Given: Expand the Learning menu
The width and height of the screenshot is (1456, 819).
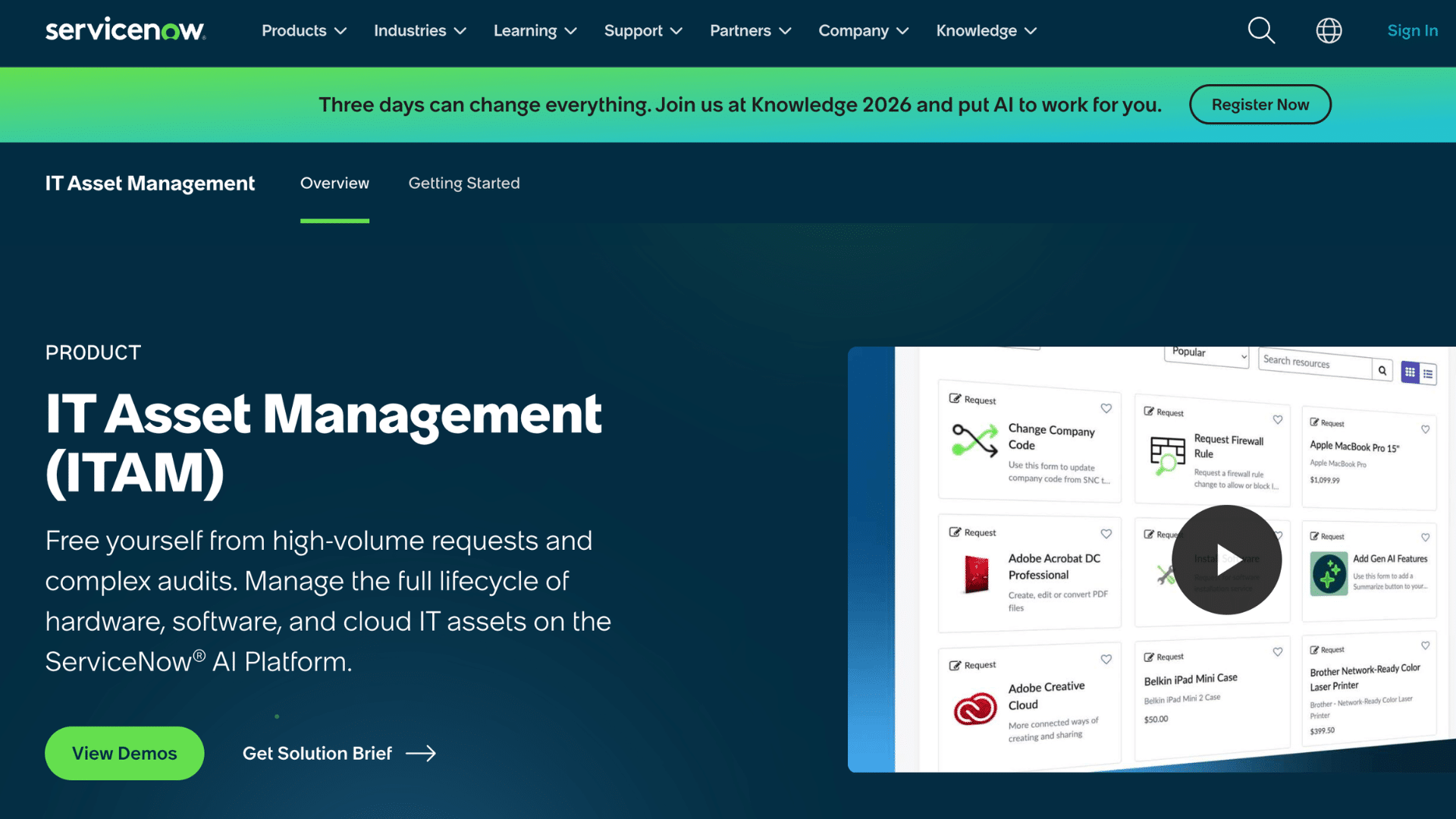Looking at the screenshot, I should pyautogui.click(x=535, y=30).
